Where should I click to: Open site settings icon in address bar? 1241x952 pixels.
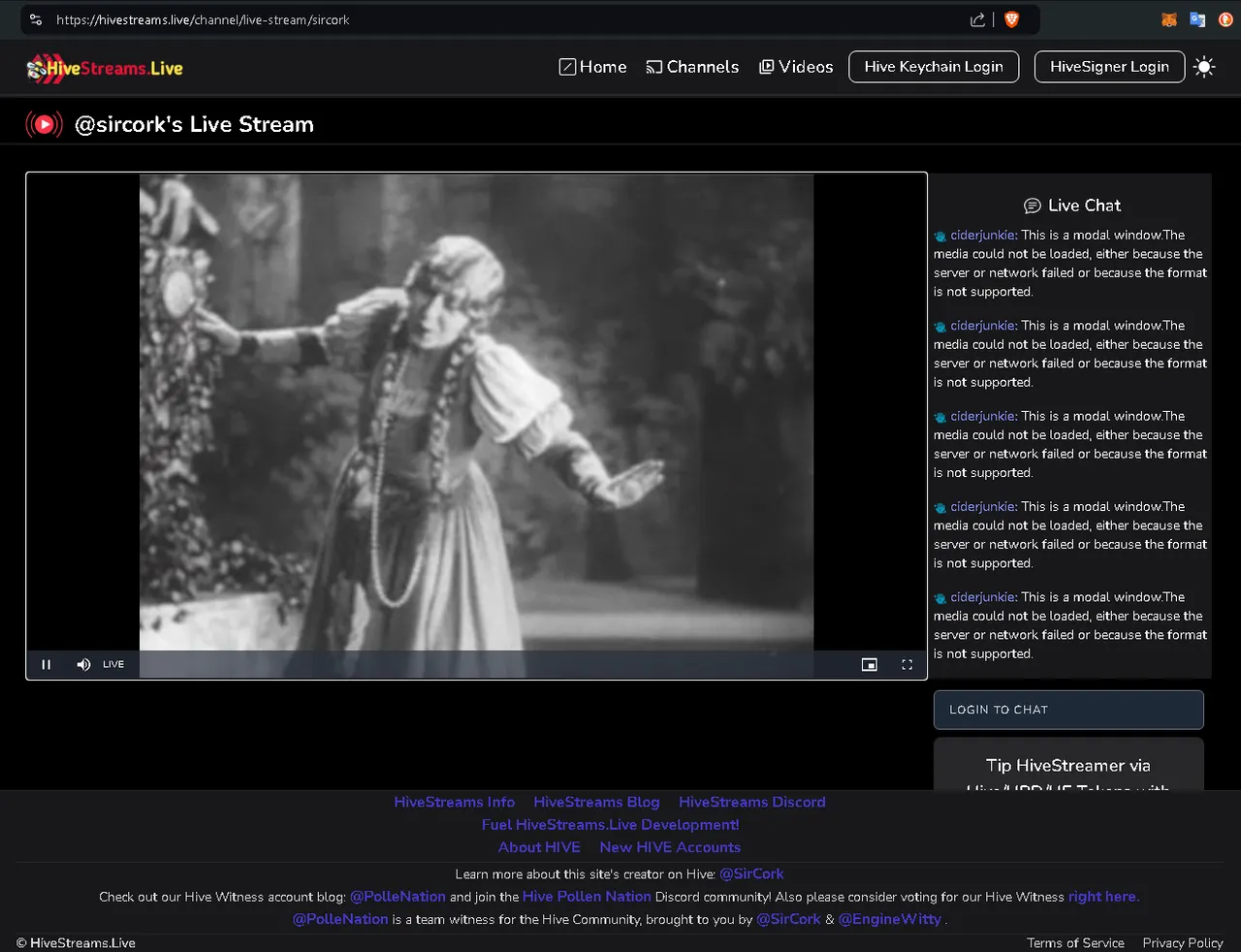coord(36,19)
